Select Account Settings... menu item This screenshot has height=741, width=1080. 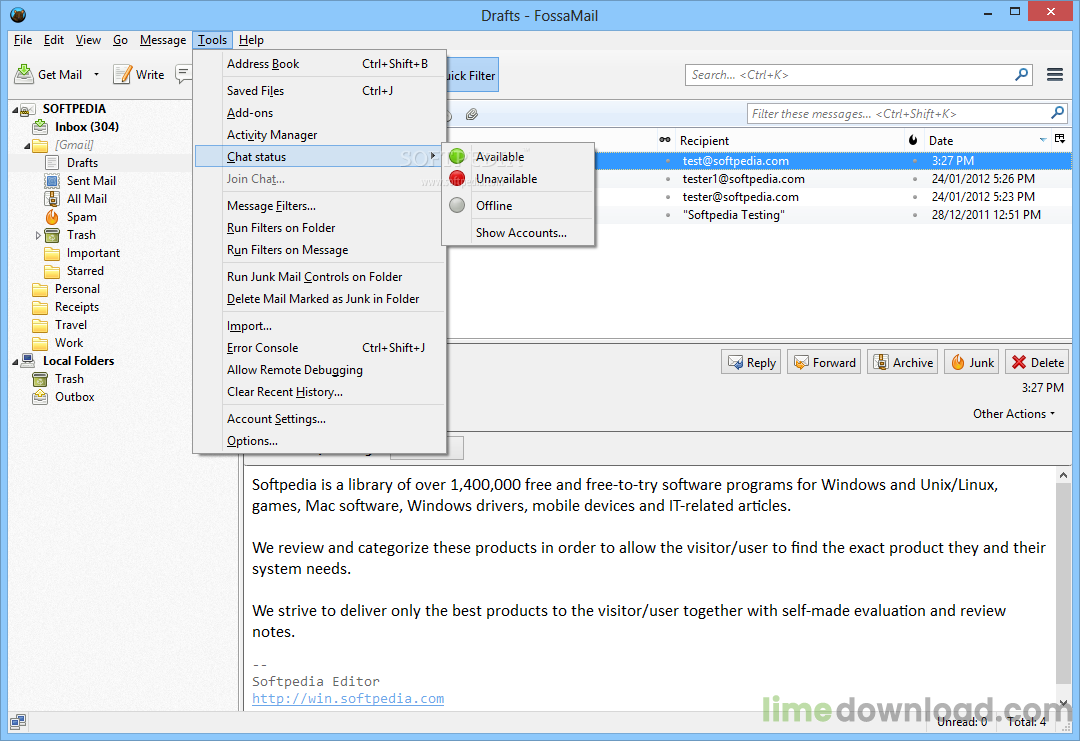click(x=320, y=419)
